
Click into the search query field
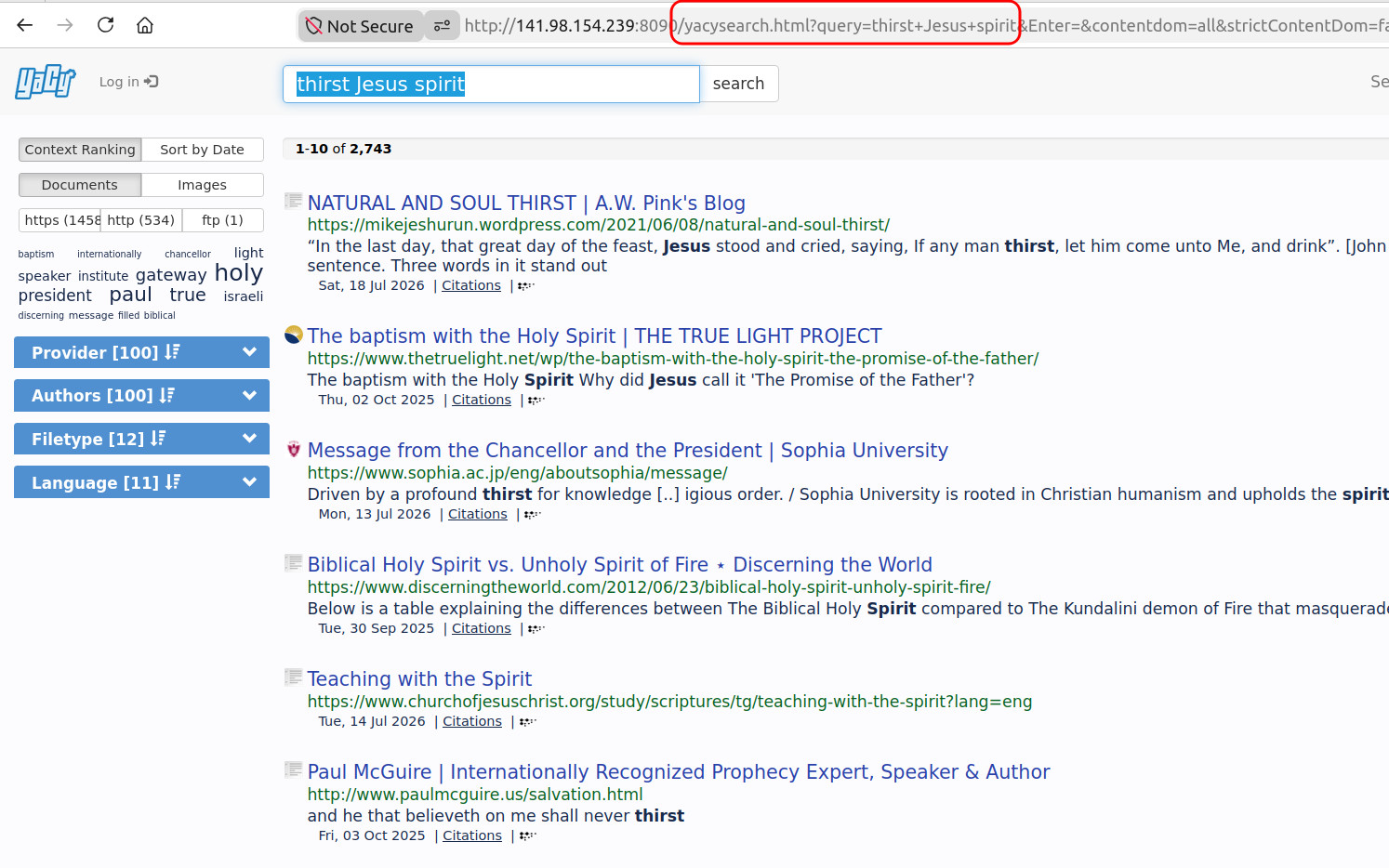click(491, 84)
